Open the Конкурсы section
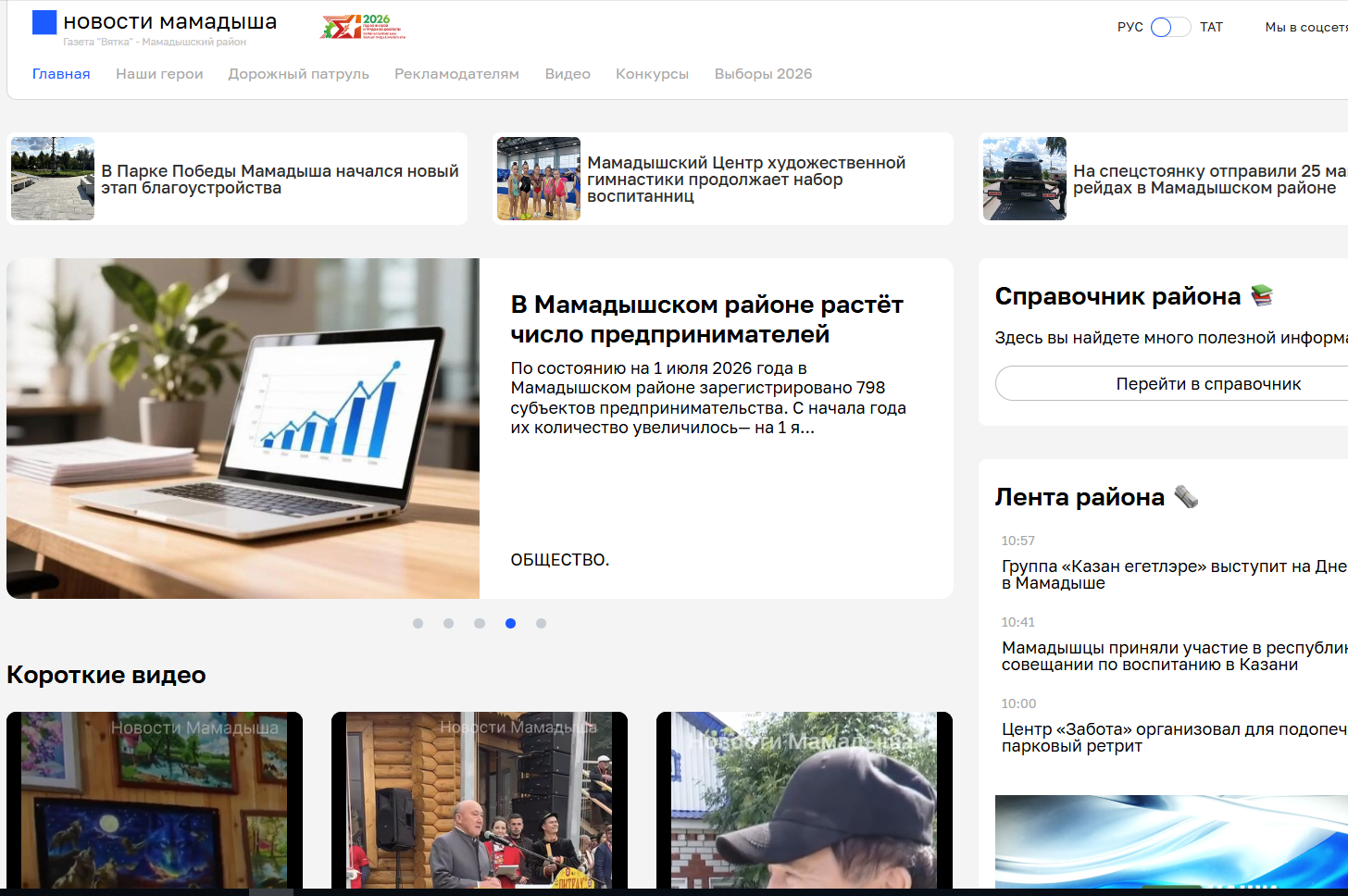1348x896 pixels. pyautogui.click(x=652, y=74)
